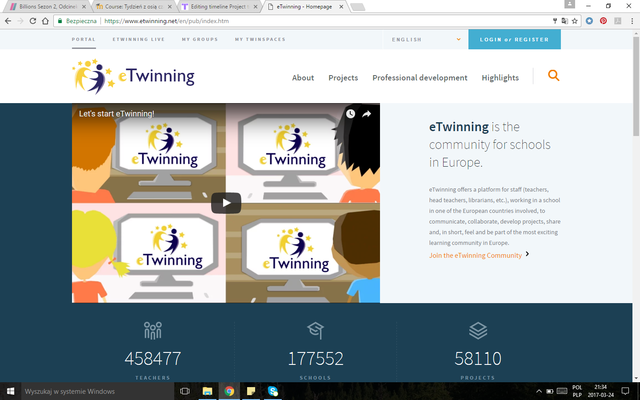This screenshot has height=400, width=640.
Task: Switch to Editing timeline Project tab
Action: [218, 7]
